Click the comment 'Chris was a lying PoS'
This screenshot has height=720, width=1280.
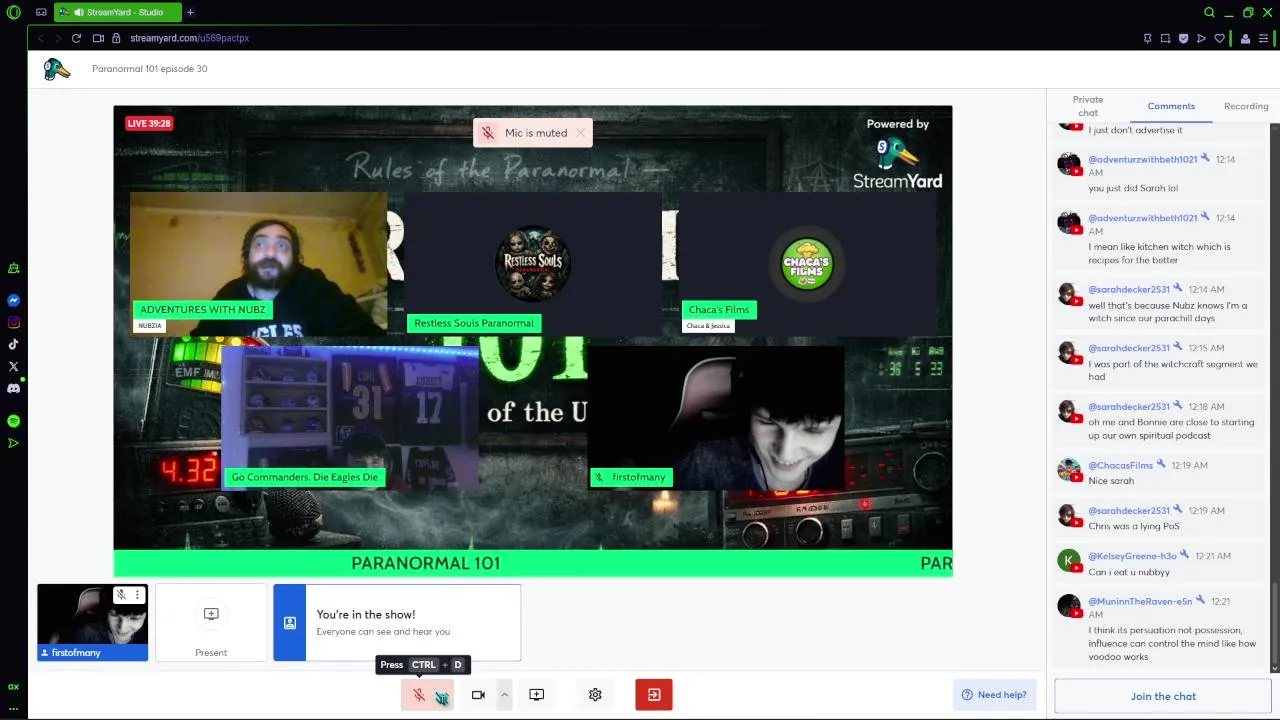click(1134, 526)
